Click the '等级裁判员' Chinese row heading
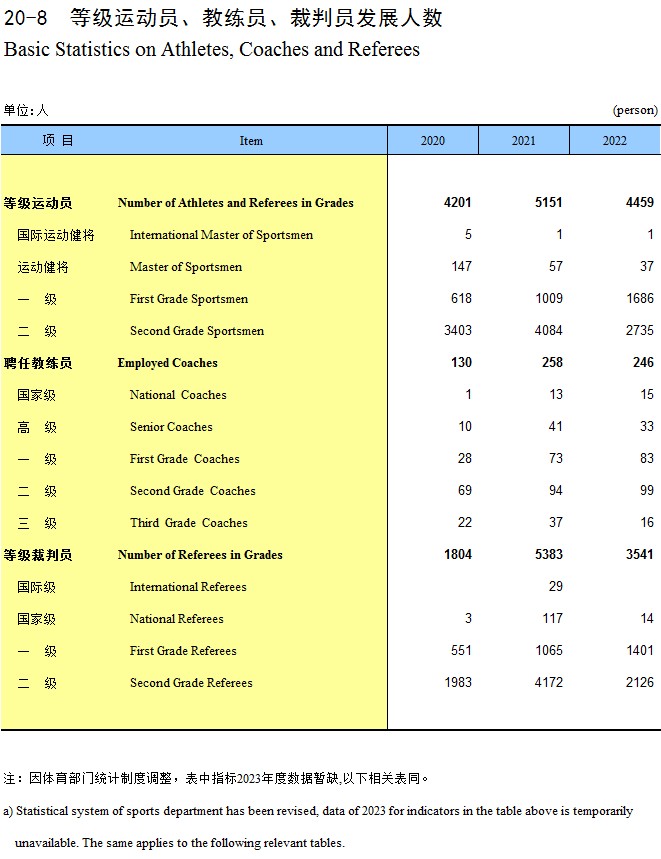This screenshot has height=859, width=661. pyautogui.click(x=38, y=556)
